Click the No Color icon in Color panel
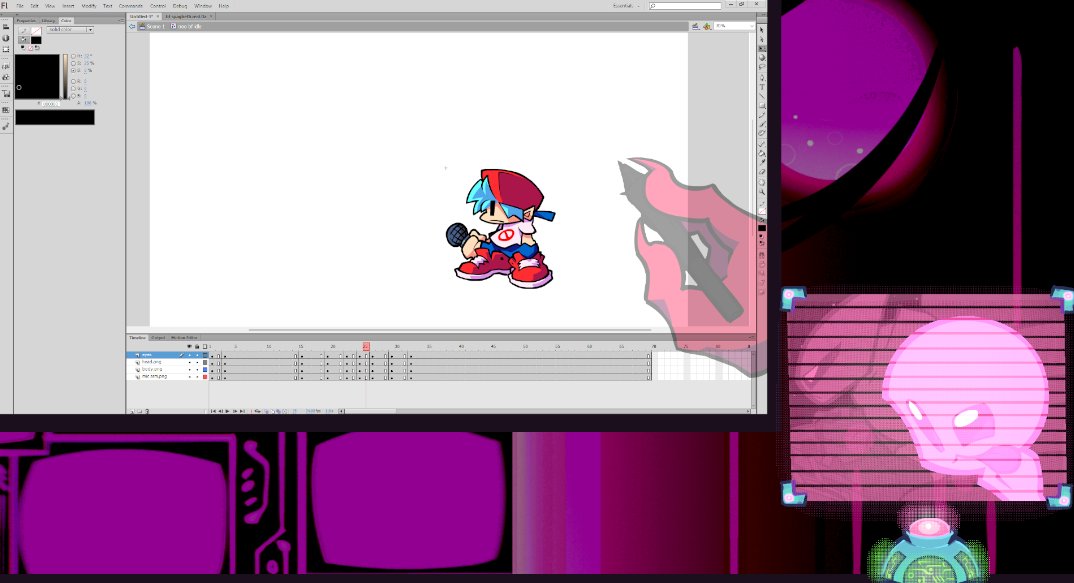The height and width of the screenshot is (583, 1074). (30, 48)
